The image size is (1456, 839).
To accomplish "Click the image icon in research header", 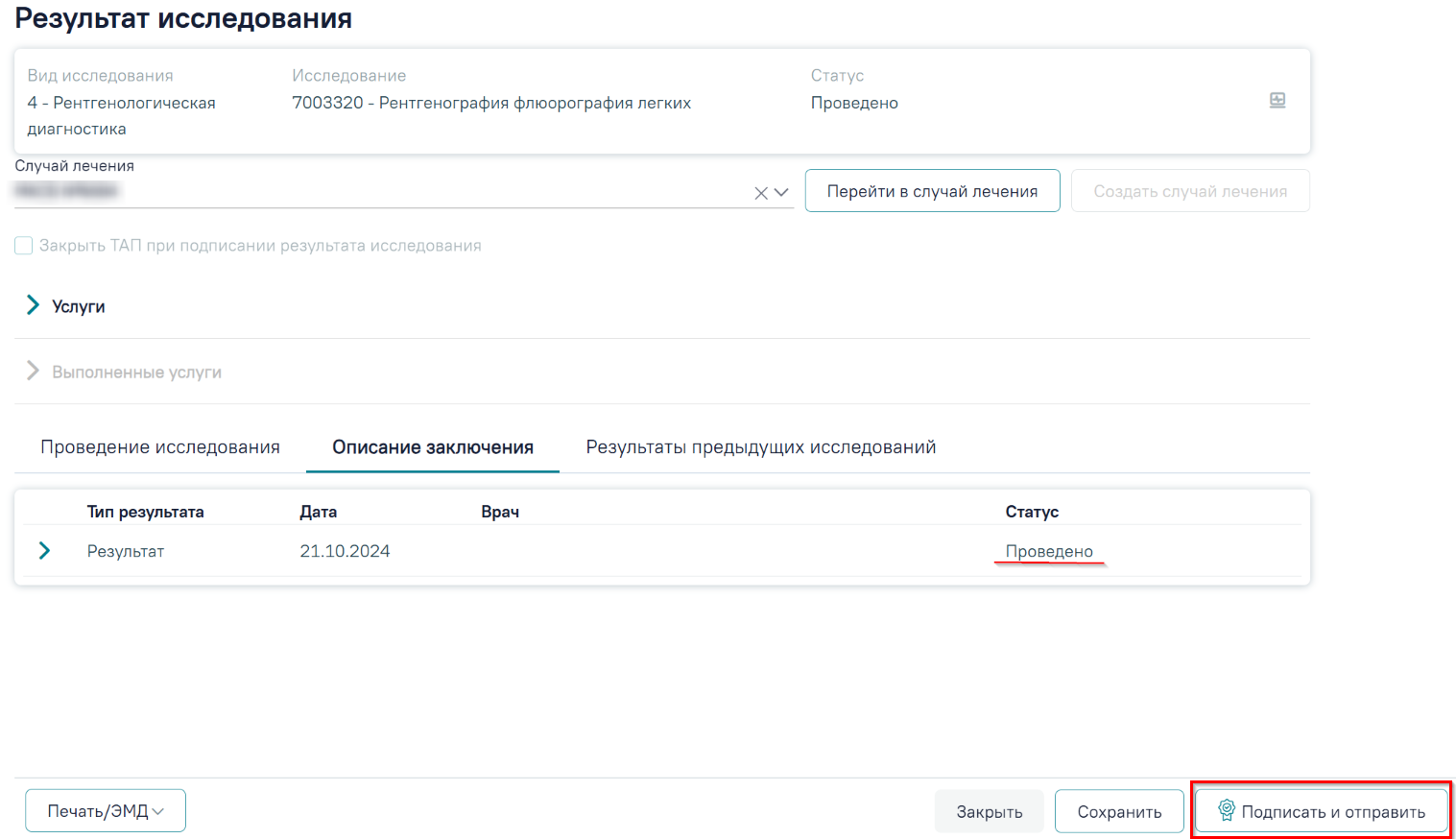I will [x=1277, y=100].
